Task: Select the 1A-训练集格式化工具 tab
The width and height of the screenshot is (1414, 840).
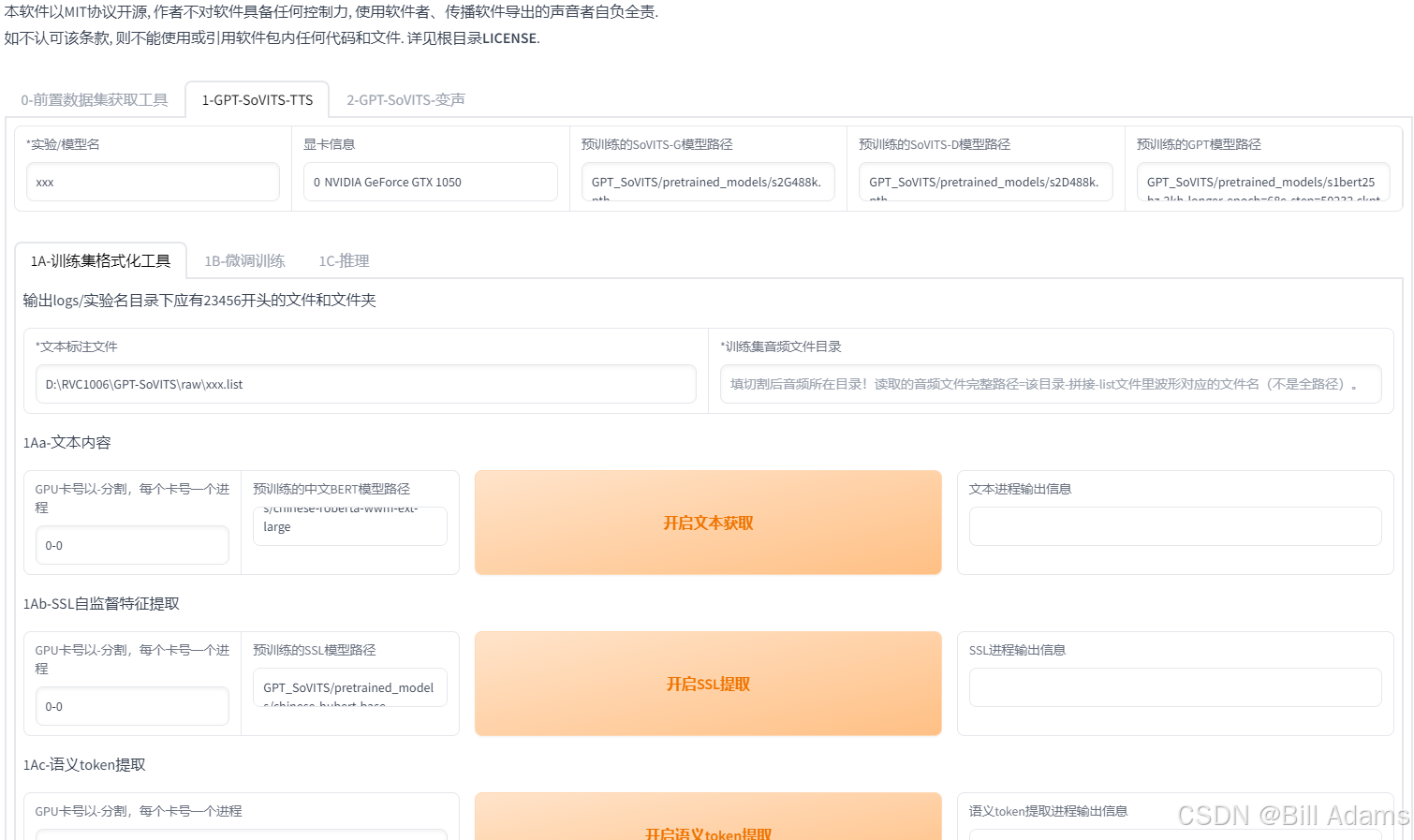Action: (x=100, y=260)
